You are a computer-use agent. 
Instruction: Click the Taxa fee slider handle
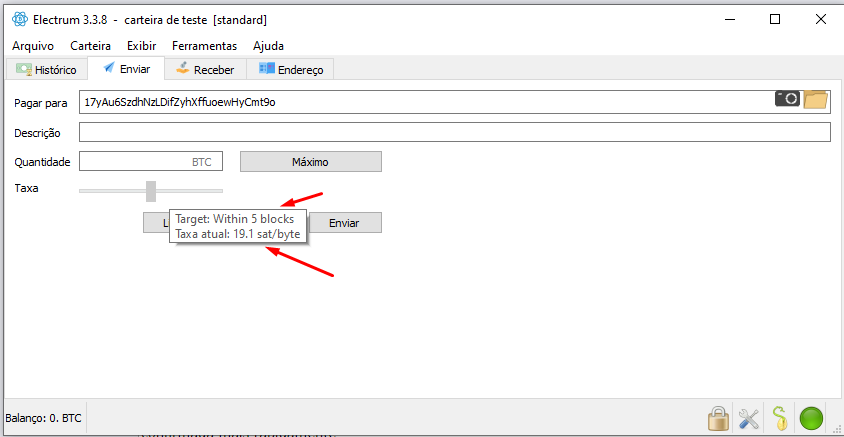click(151, 191)
